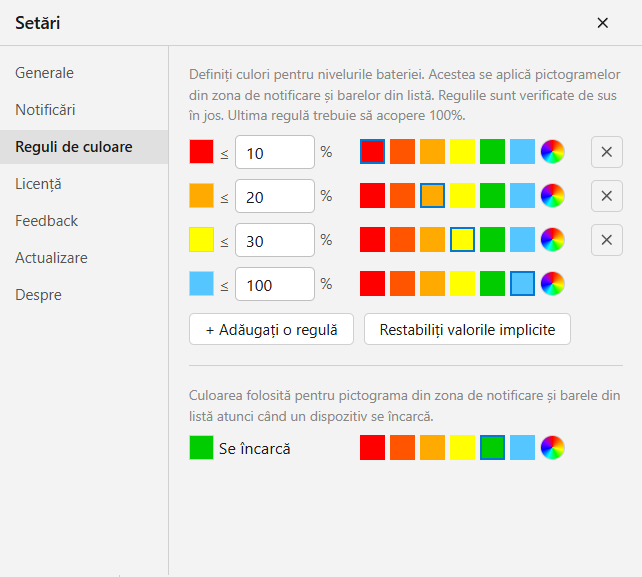The image size is (642, 577).
Task: Pick red palette color for 20% rule
Action: click(372, 196)
